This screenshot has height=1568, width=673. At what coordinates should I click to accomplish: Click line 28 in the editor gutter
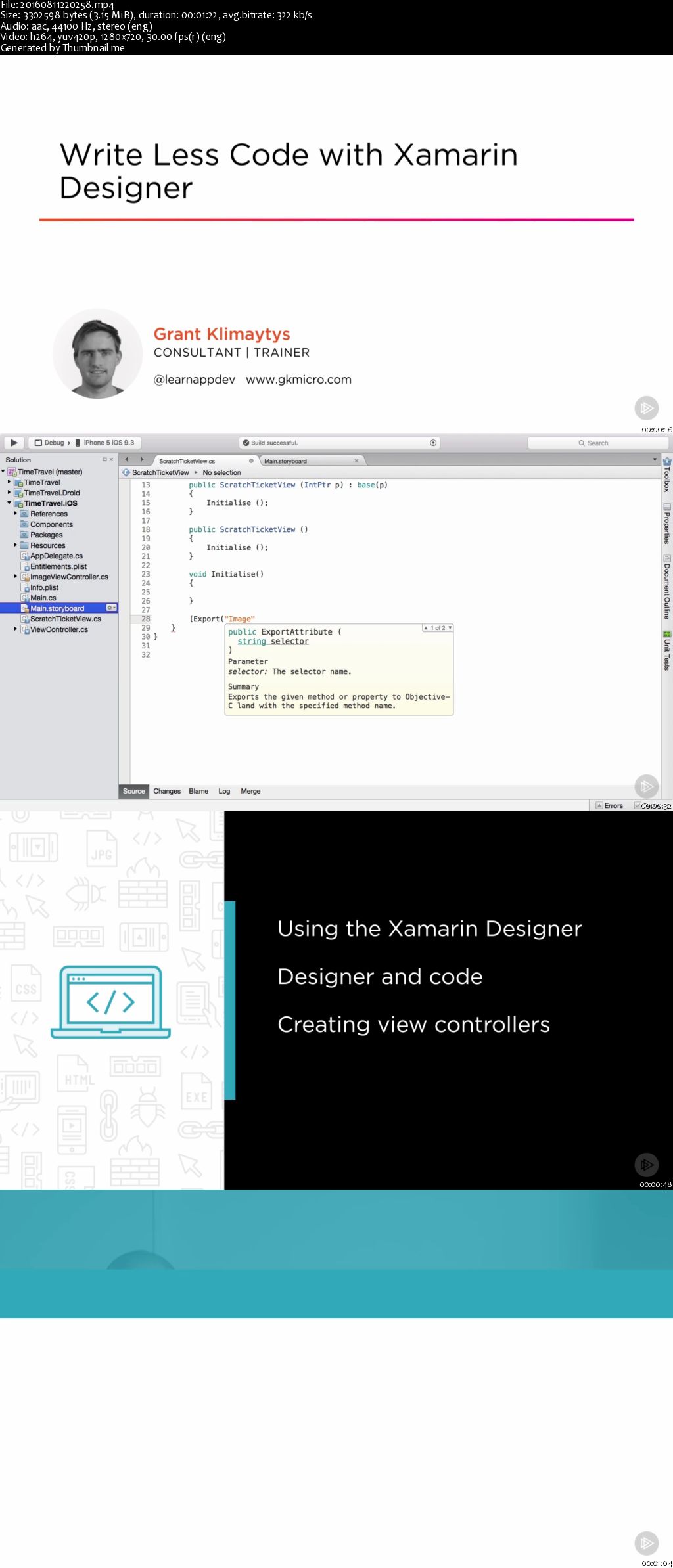146,619
